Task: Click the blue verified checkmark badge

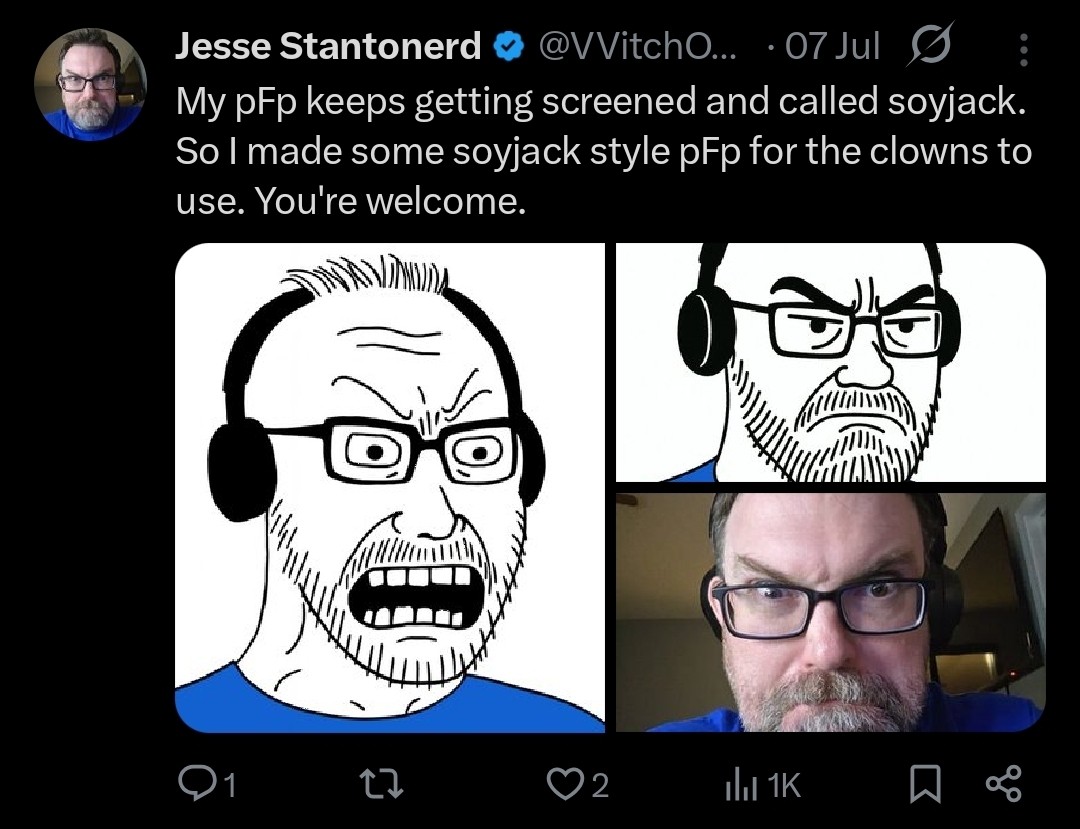Action: 509,46
